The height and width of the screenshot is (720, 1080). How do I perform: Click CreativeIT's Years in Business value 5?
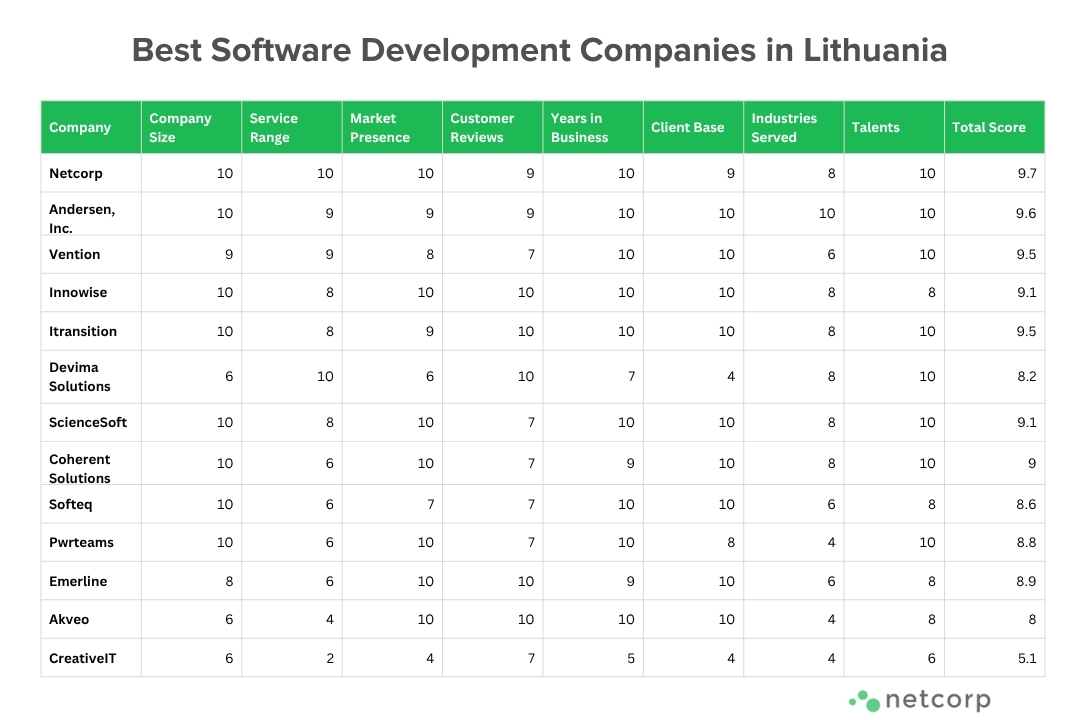(x=631, y=658)
